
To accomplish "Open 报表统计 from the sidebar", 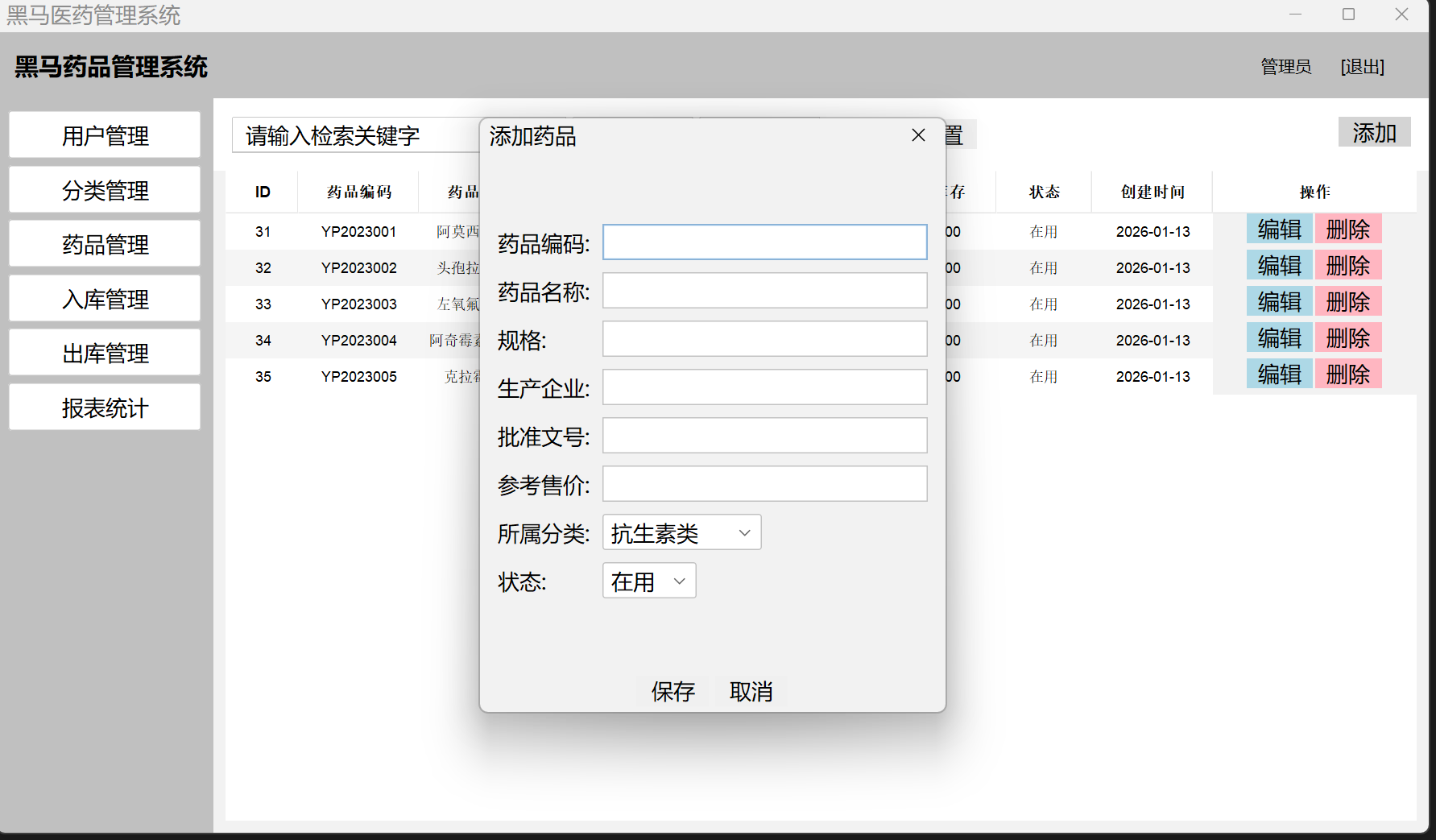I will click(x=105, y=408).
